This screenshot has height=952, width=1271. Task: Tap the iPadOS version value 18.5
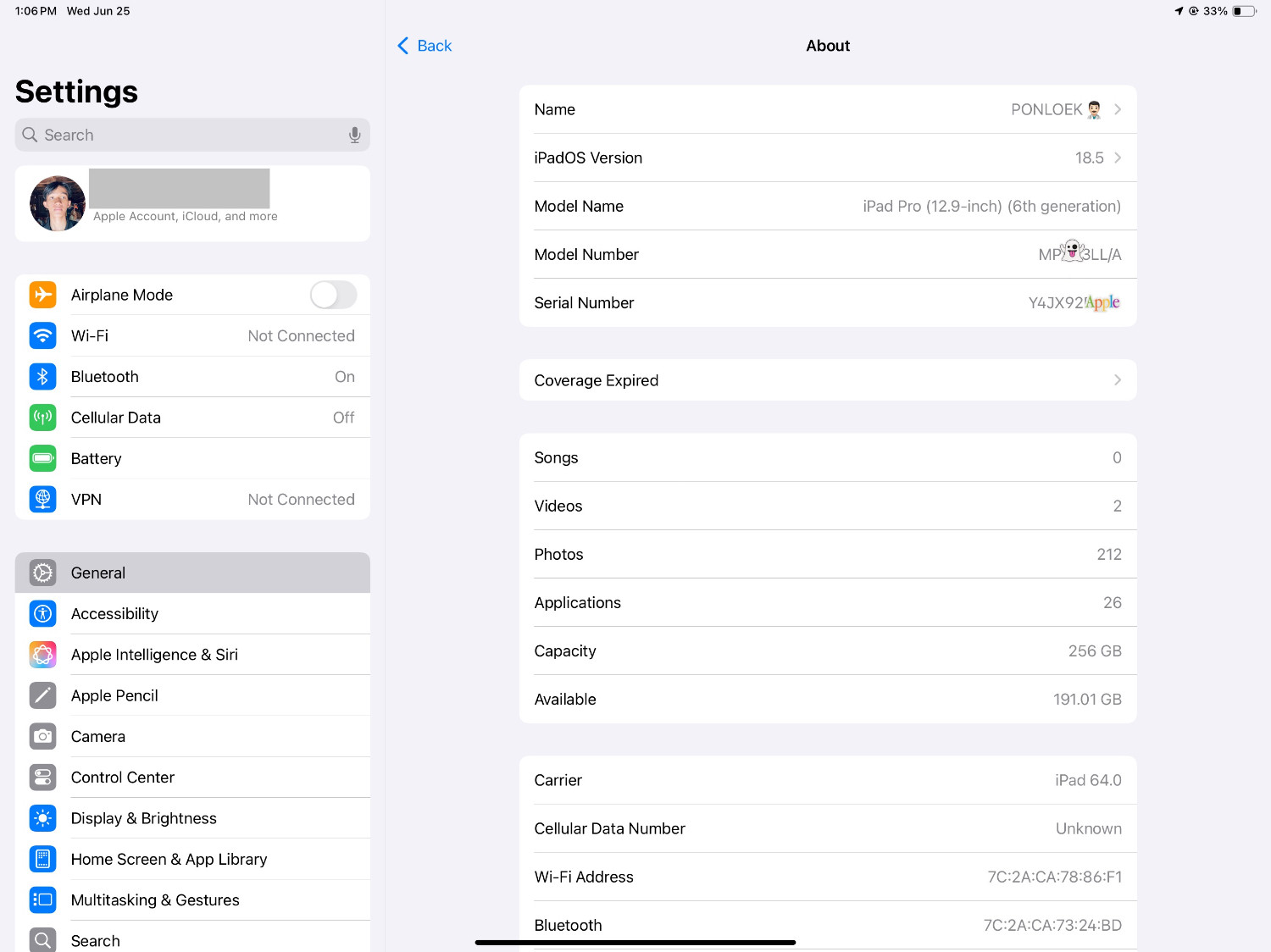(x=1090, y=158)
